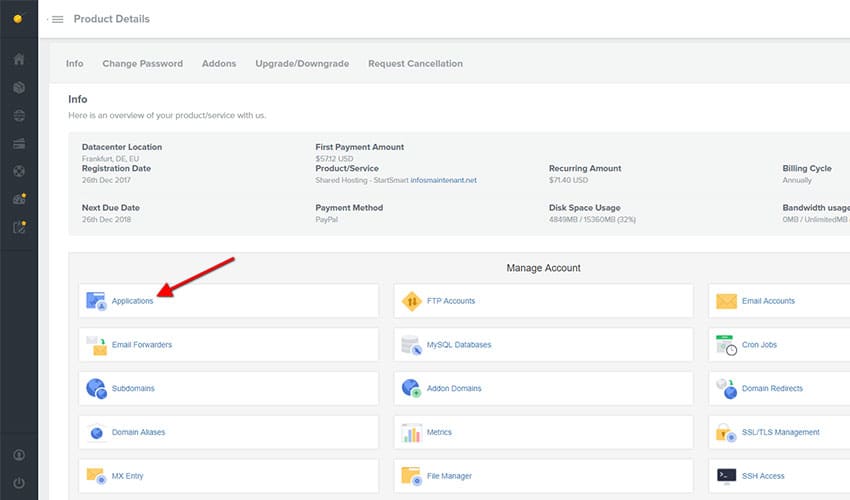Click the SSH Access terminal icon
This screenshot has width=850, height=500.
[x=726, y=476]
